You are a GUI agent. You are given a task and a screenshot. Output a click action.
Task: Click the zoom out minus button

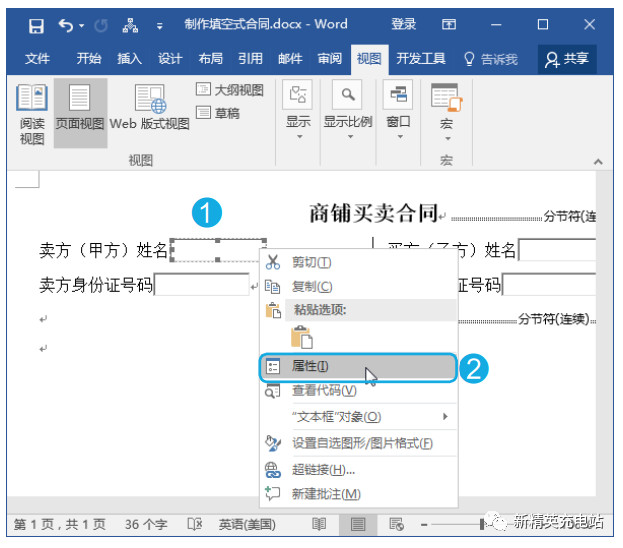point(424,525)
